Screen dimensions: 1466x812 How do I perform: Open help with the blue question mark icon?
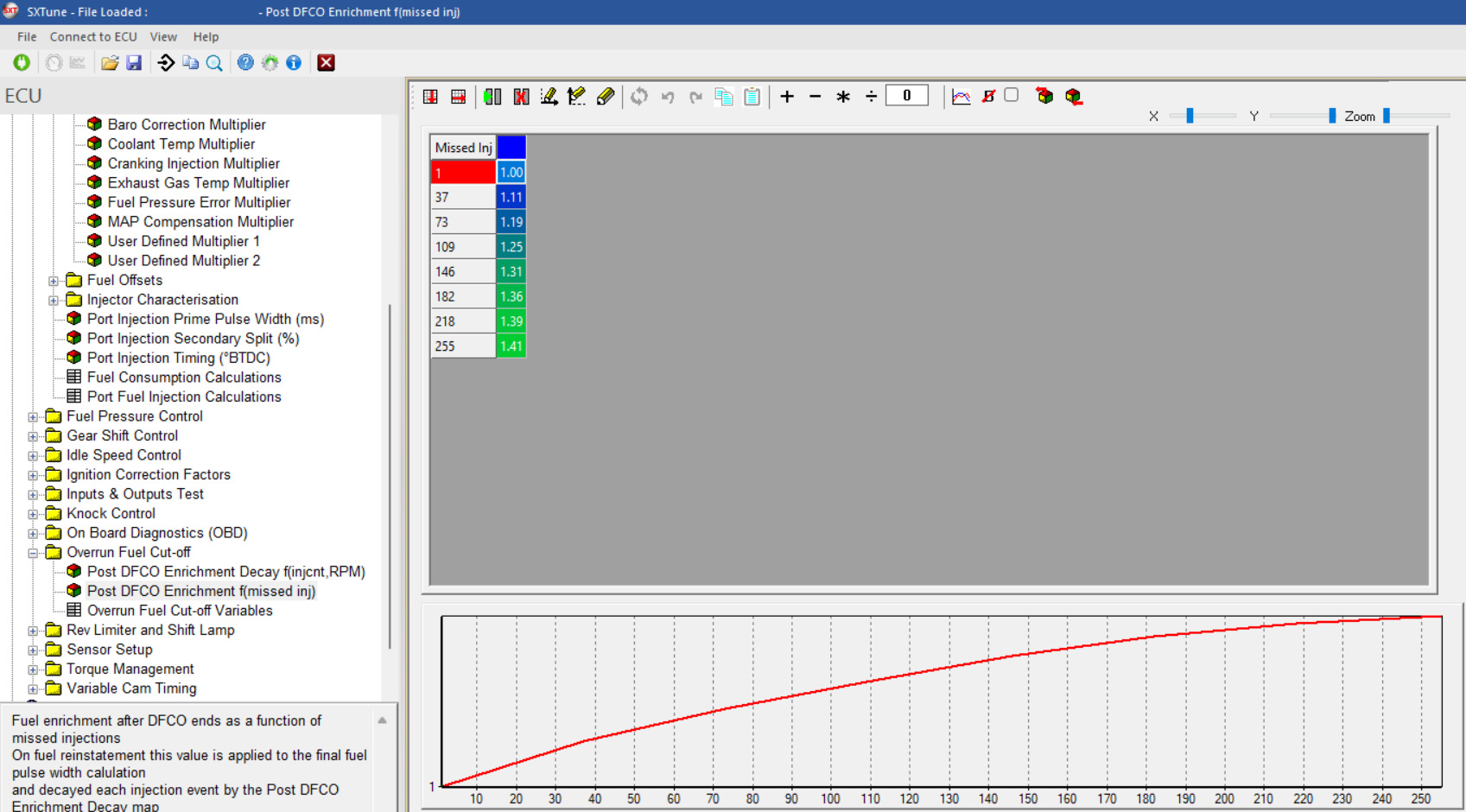tap(245, 62)
